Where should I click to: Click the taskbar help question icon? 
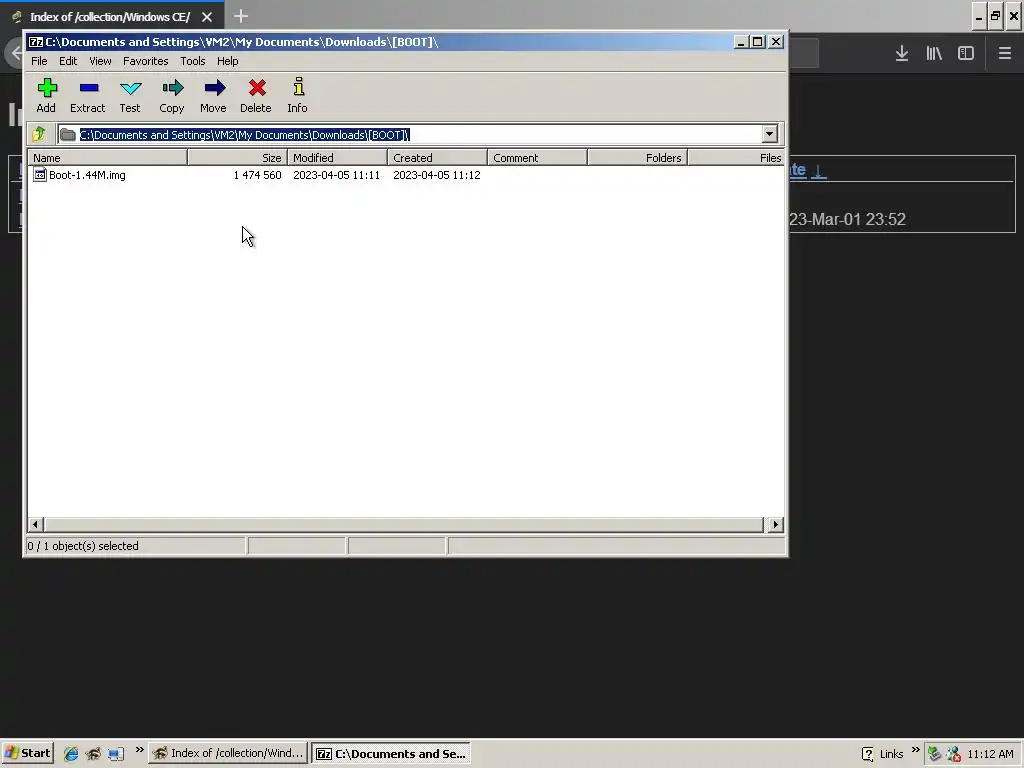coord(867,754)
